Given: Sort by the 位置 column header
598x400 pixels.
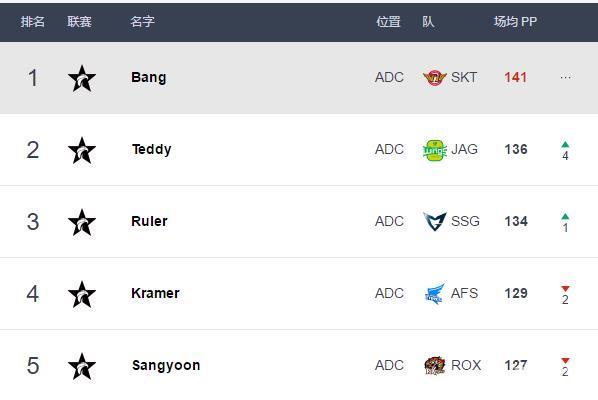Looking at the screenshot, I should (388, 22).
